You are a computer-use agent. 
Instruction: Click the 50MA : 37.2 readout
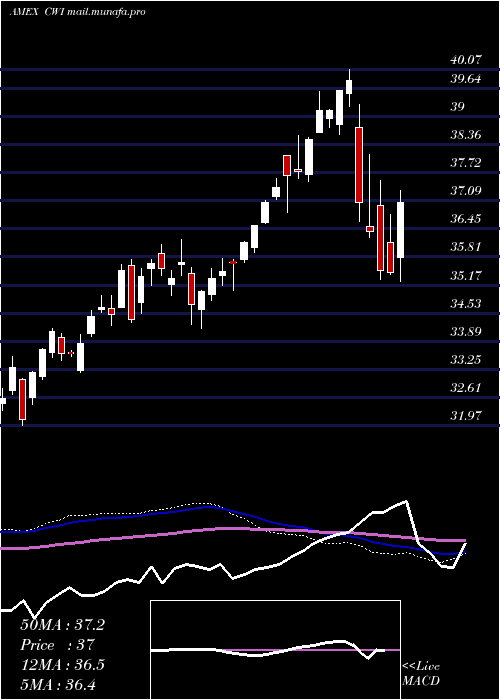62,625
